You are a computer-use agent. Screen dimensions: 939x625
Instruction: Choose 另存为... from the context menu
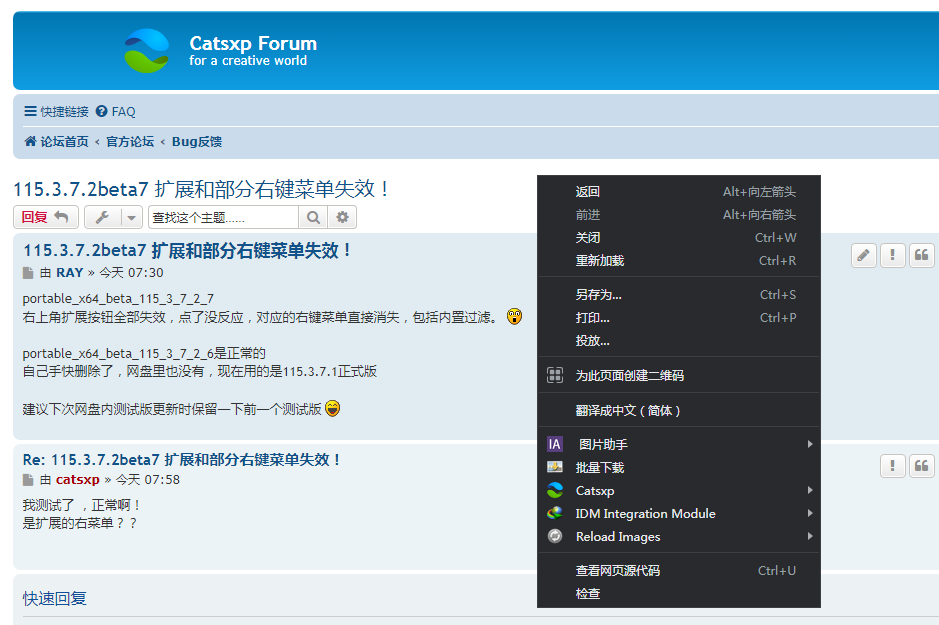click(678, 295)
